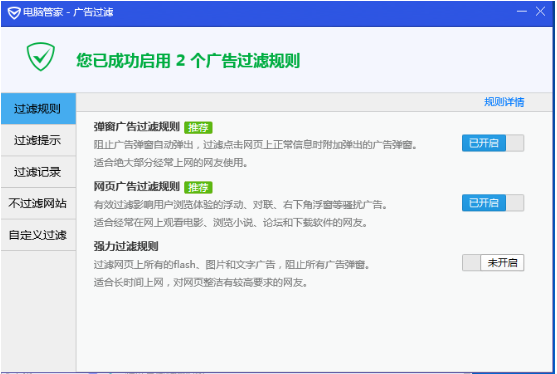
Task: Click the 推荐 badge beside 网页广告过滤规则
Action: pyautogui.click(x=198, y=187)
